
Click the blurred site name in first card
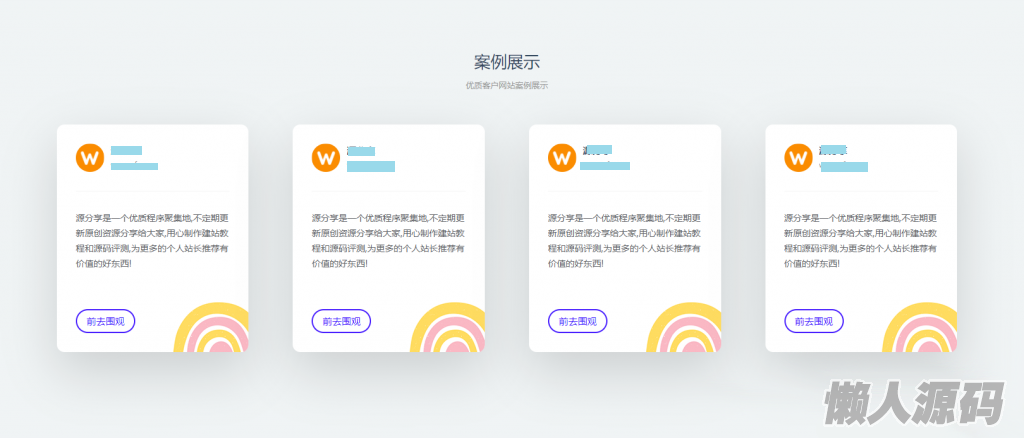[x=127, y=151]
